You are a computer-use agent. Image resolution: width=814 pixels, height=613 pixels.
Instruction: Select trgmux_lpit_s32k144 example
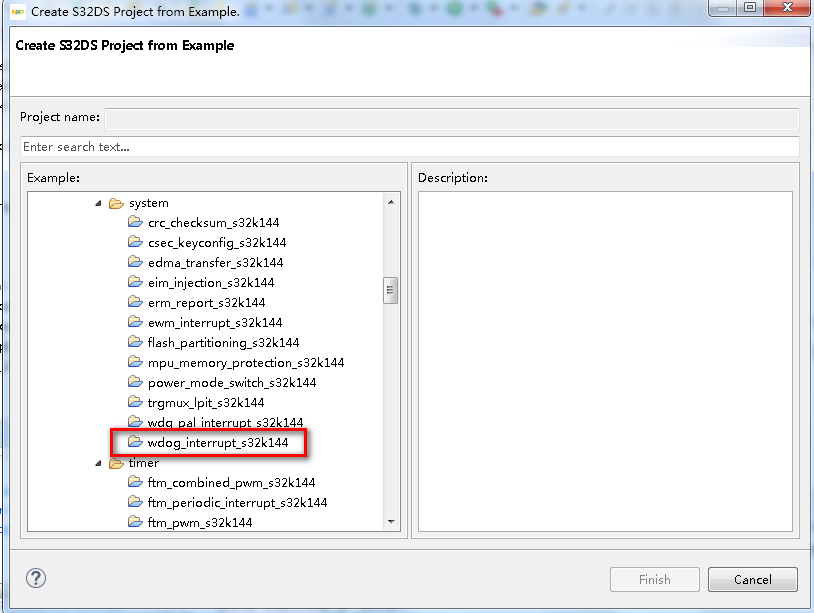click(x=206, y=403)
